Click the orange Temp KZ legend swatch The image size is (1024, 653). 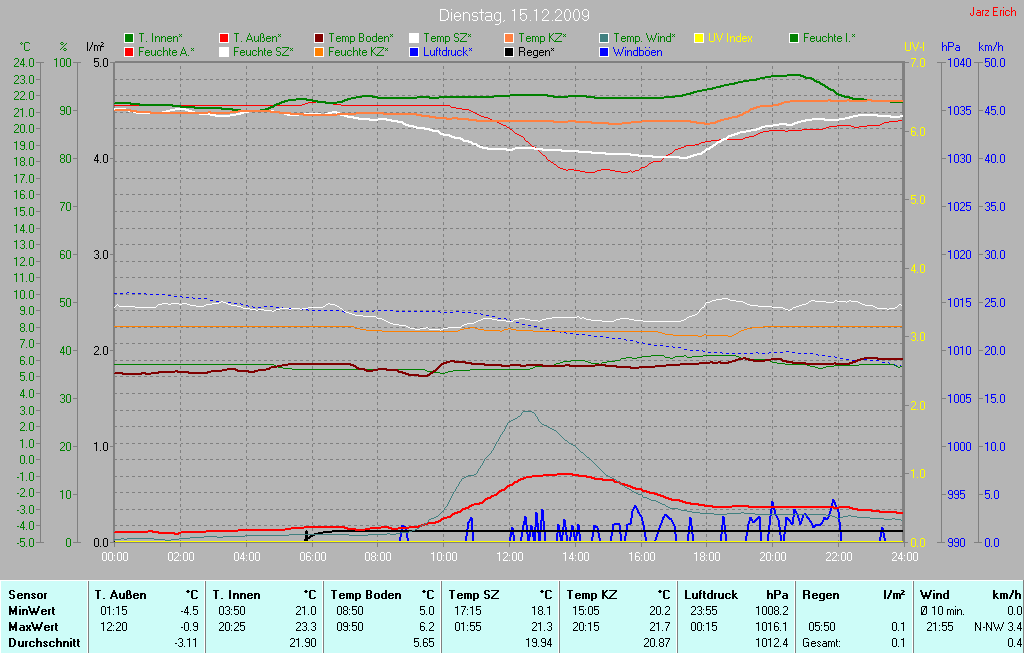(509, 39)
